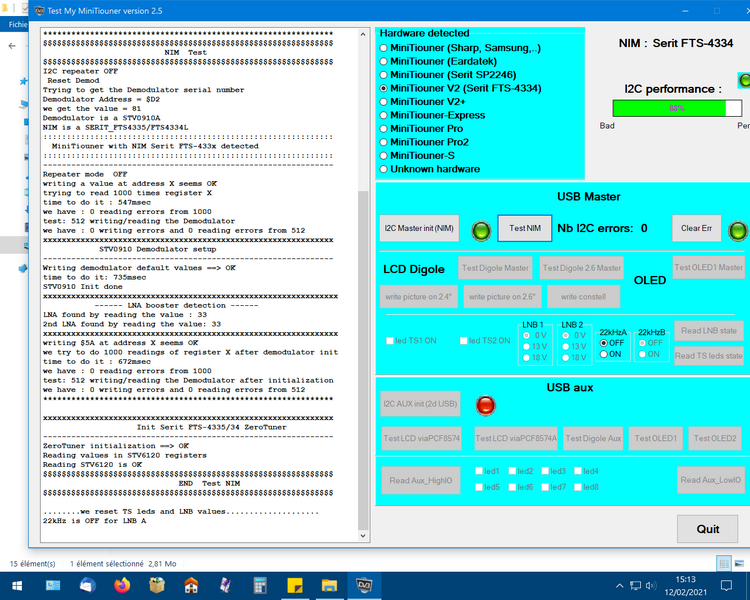
Task: Open the house icon app in taskbar
Action: tap(191, 586)
